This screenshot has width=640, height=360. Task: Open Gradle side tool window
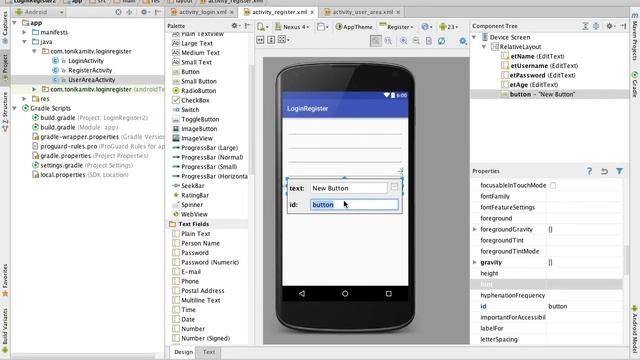tap(635, 84)
